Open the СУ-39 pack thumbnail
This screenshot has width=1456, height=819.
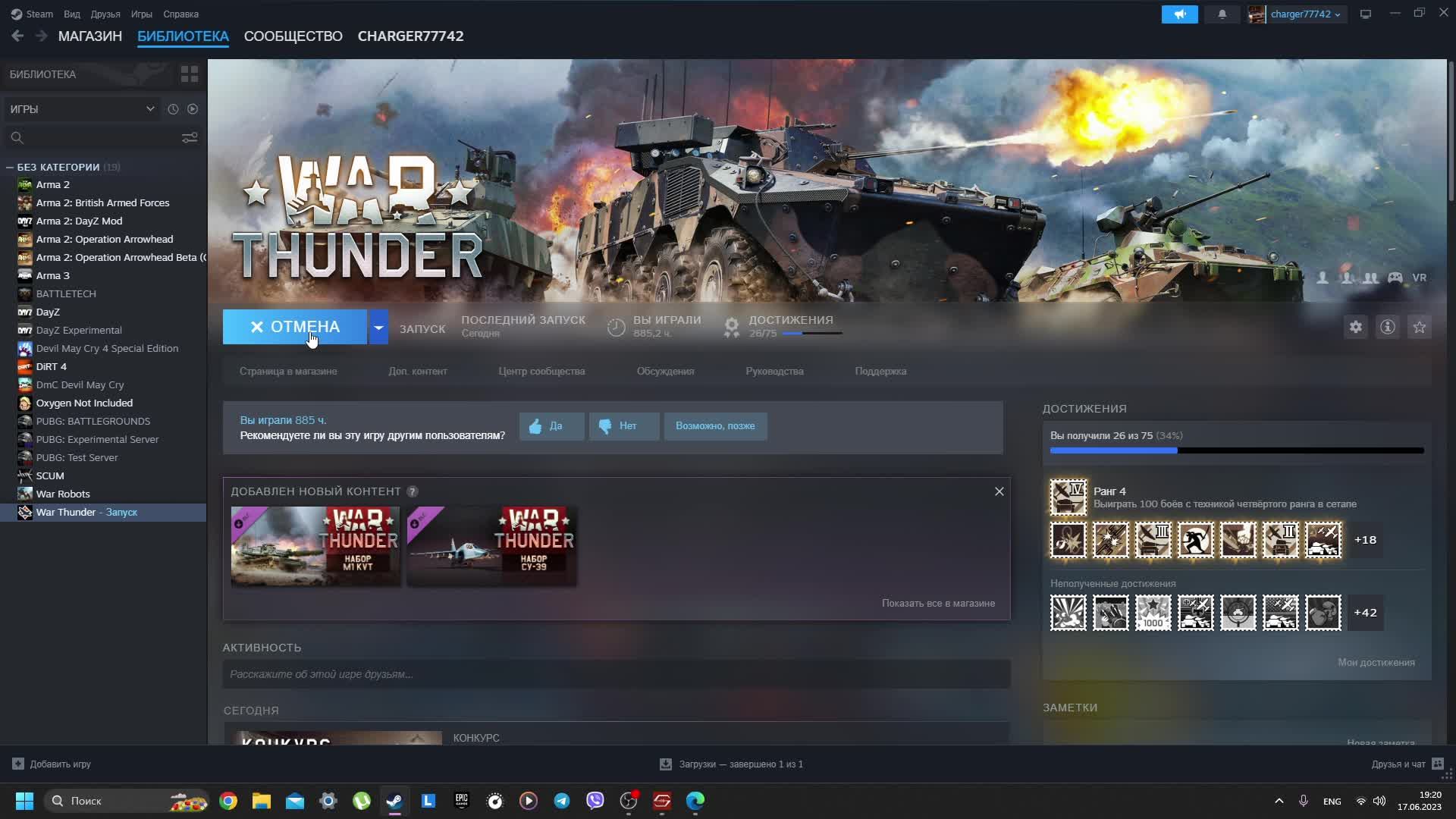click(491, 546)
